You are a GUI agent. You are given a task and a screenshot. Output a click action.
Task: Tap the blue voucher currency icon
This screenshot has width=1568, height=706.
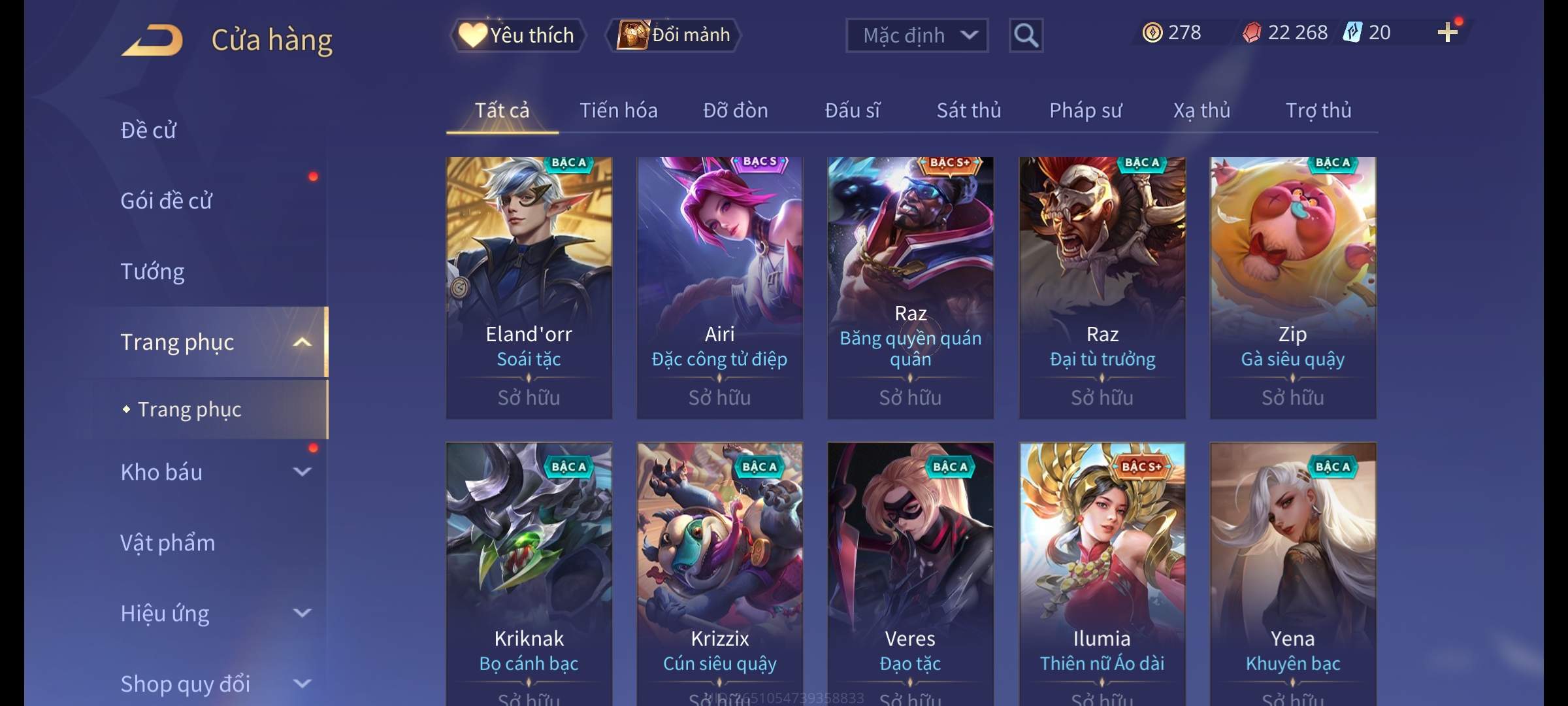(x=1352, y=32)
